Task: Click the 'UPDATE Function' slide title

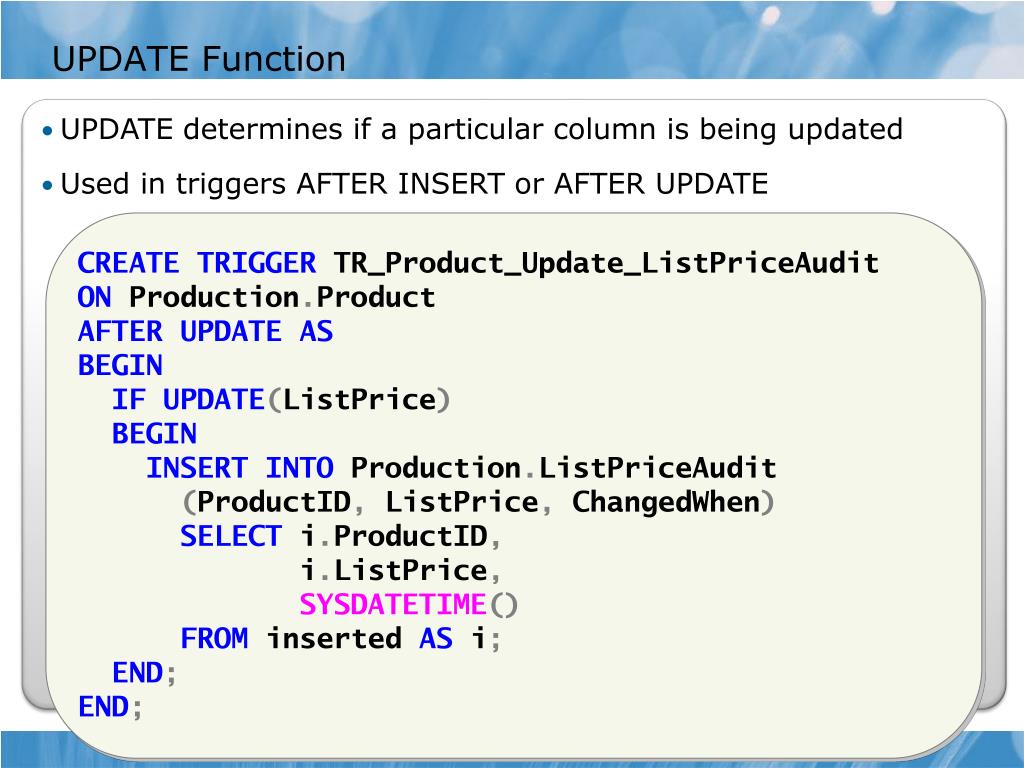Action: [x=199, y=59]
